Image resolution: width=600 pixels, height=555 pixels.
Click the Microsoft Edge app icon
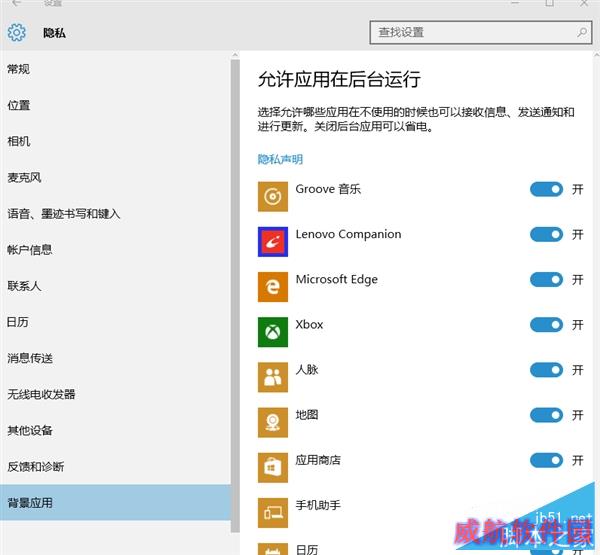click(272, 287)
